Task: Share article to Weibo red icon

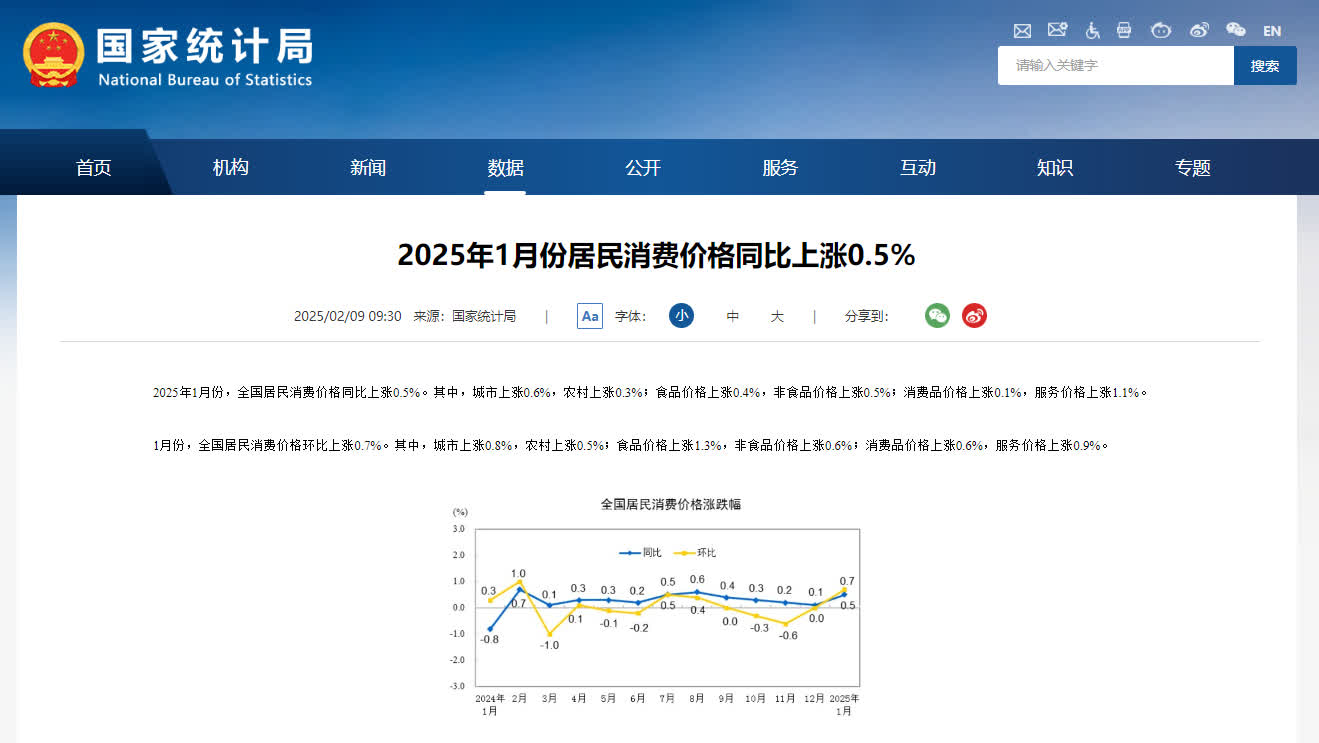Action: [x=974, y=316]
